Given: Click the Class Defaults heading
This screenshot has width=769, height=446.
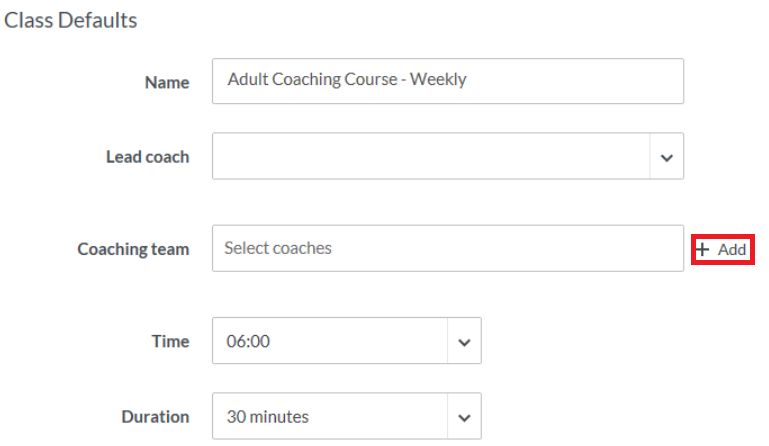Looking at the screenshot, I should [x=71, y=20].
